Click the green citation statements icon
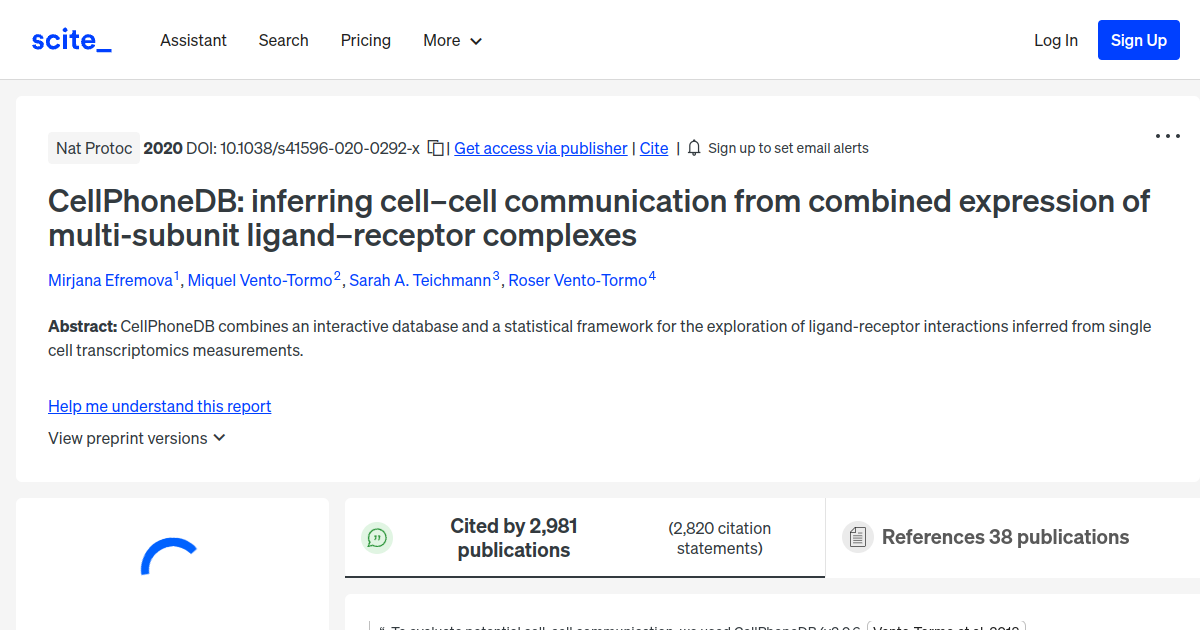Image resolution: width=1200 pixels, height=630 pixels. click(377, 537)
